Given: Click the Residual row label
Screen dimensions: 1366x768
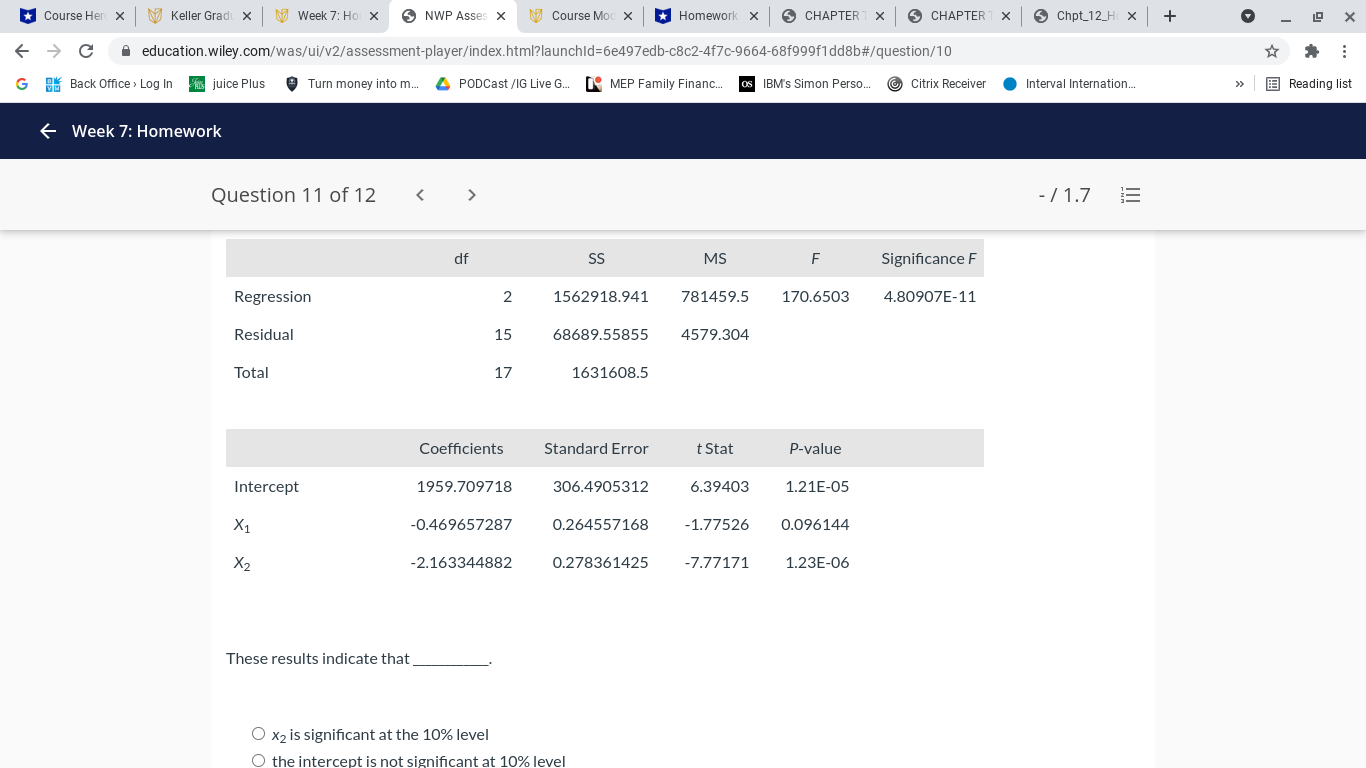Looking at the screenshot, I should click(264, 334).
